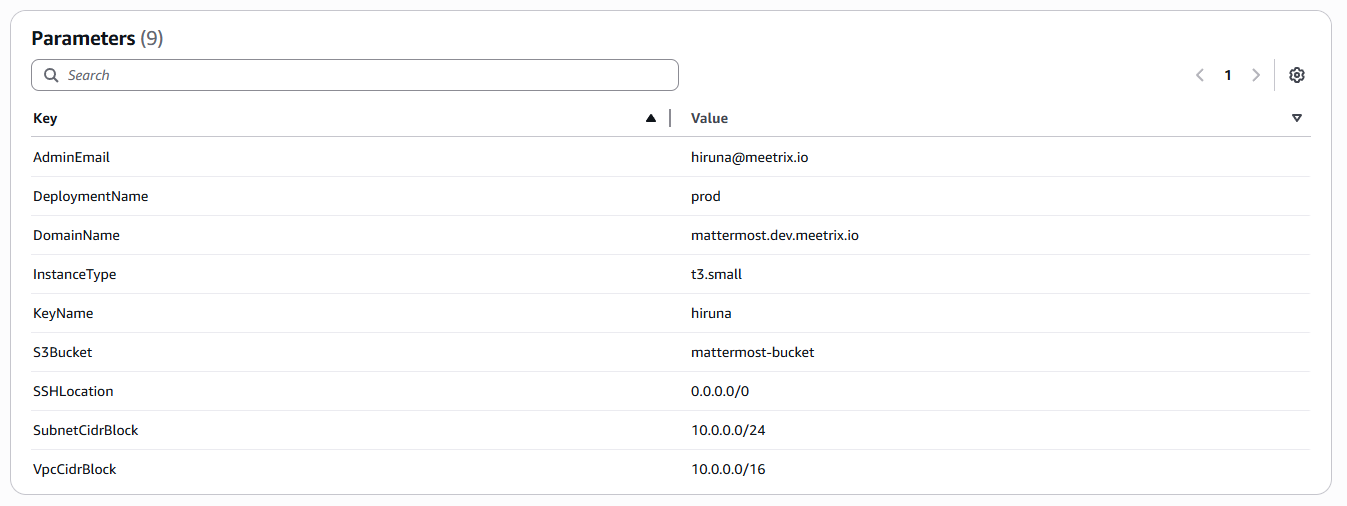Click the hiruna@meetrix.io value

click(749, 157)
